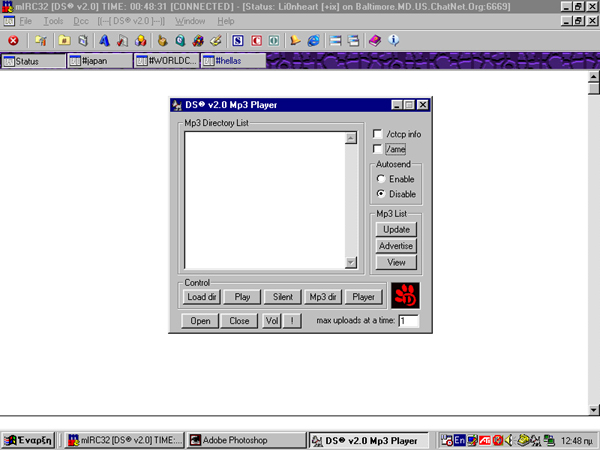Image resolution: width=600 pixels, height=450 pixels.
Task: Click the cascade windows toolbar icon
Action: coord(353,41)
